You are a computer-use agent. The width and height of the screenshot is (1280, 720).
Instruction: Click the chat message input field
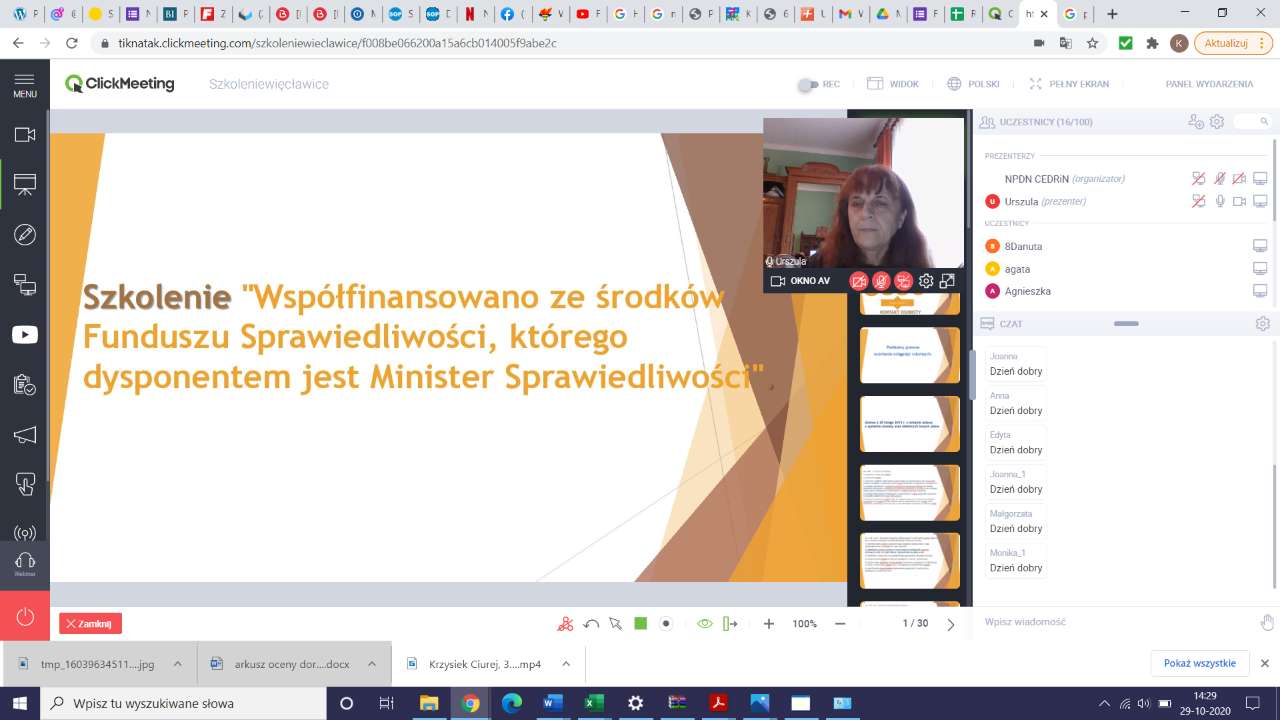point(1110,622)
